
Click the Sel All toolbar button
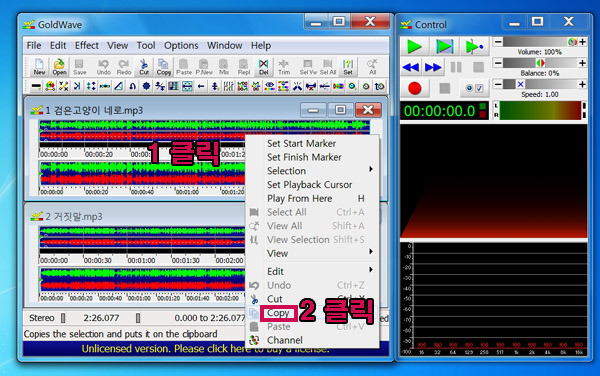point(328,67)
